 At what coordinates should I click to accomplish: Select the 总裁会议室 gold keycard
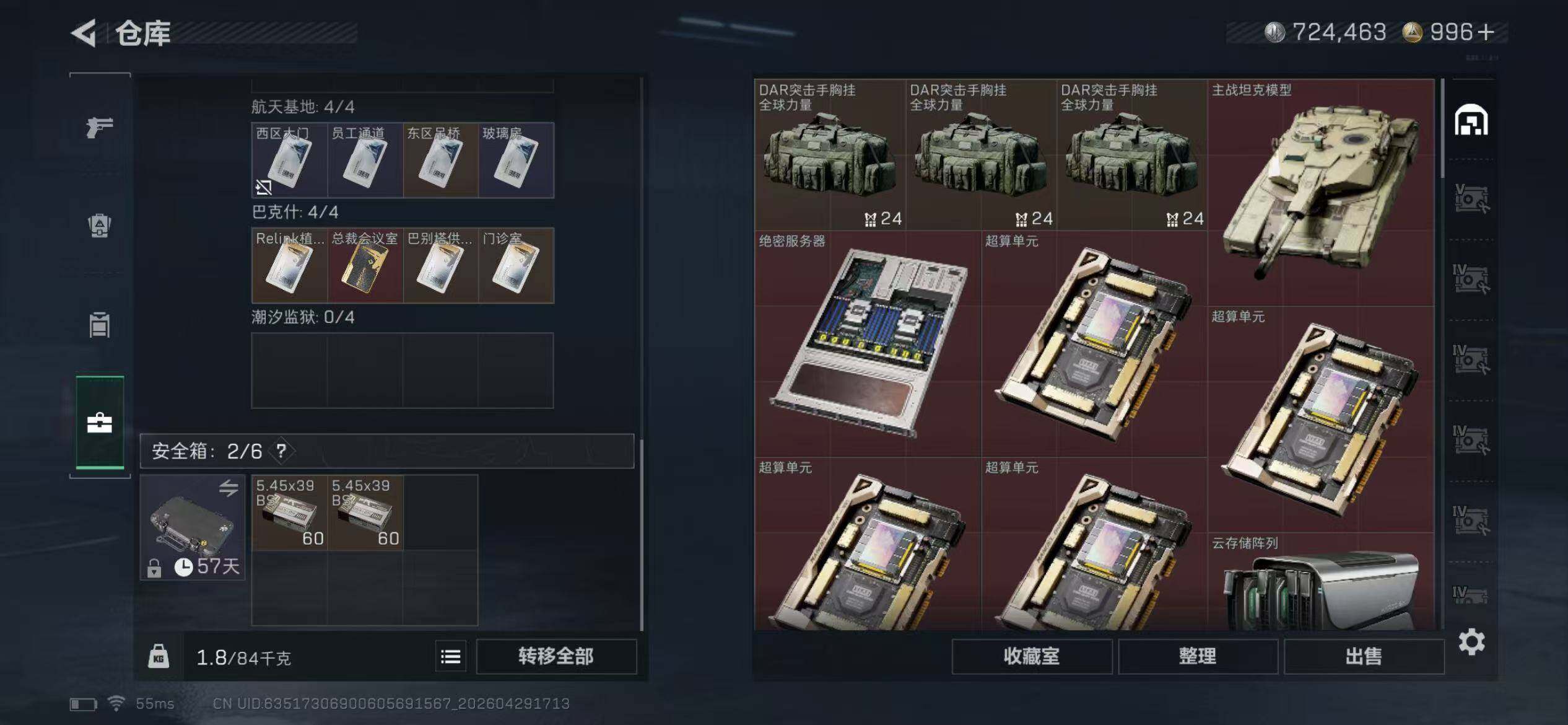365,266
